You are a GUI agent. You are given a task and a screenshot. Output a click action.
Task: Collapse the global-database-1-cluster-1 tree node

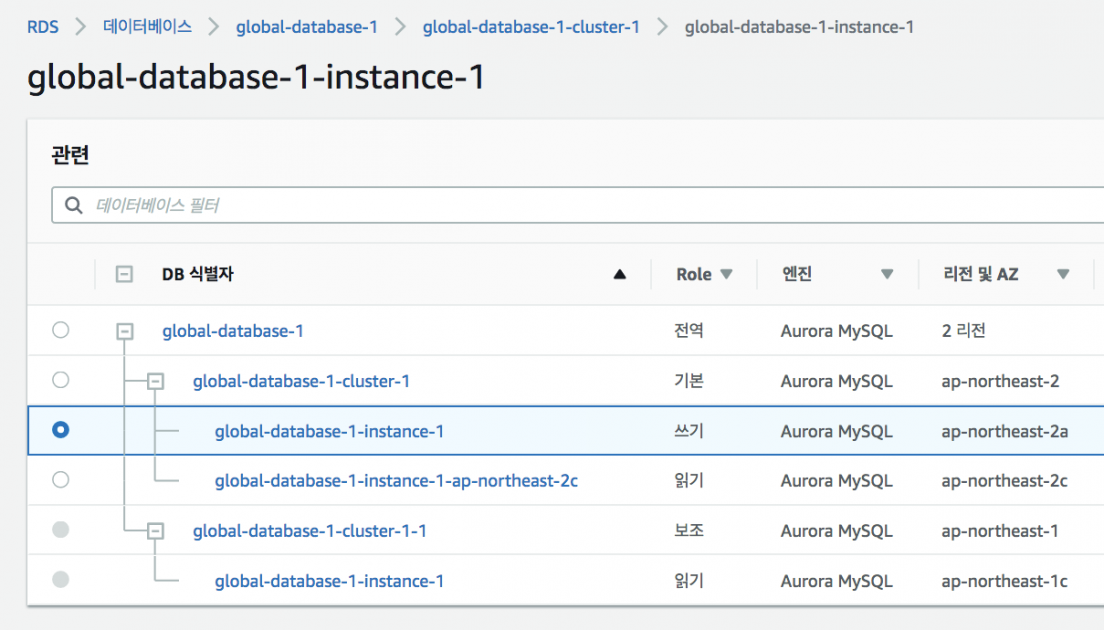tap(155, 380)
